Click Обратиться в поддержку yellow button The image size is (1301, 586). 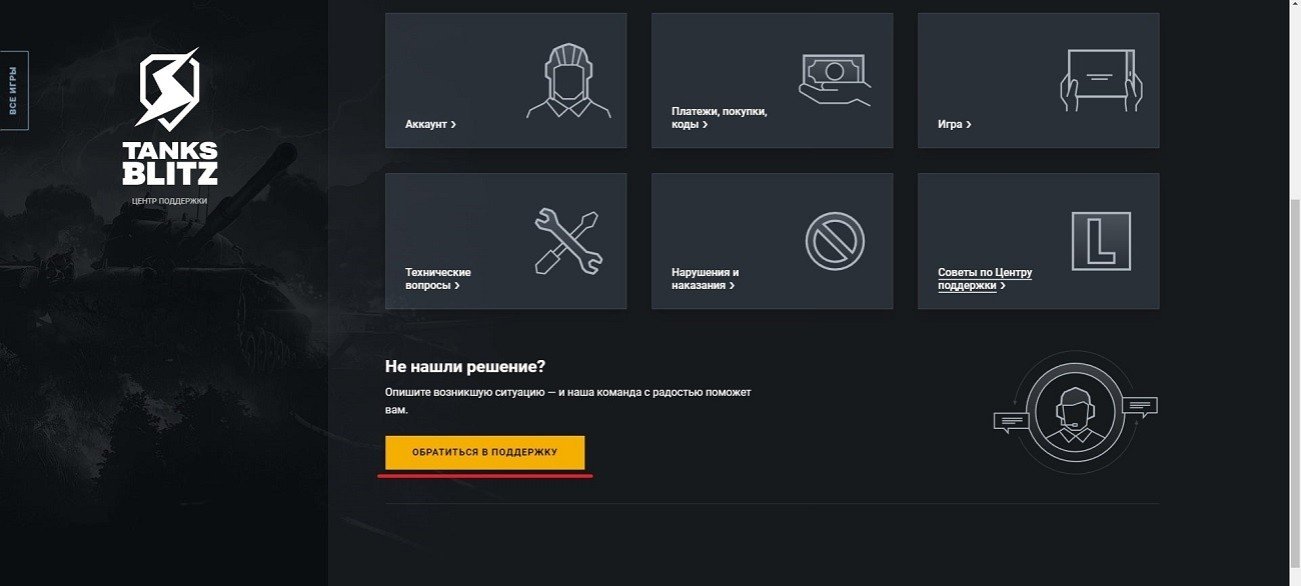[485, 453]
